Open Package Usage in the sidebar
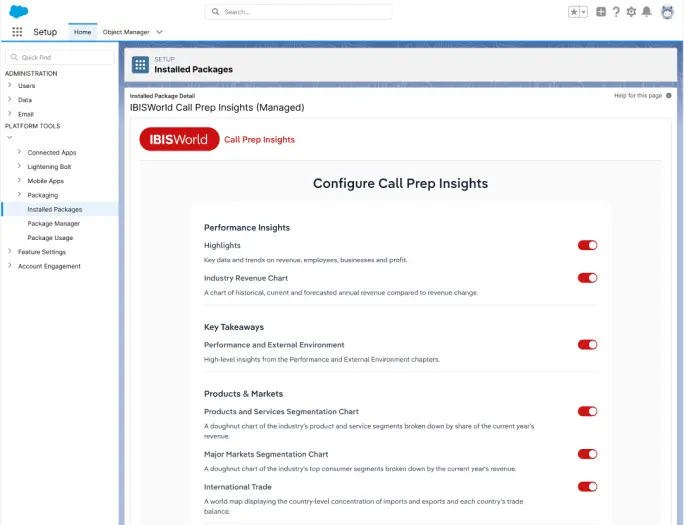Viewport: 684px width, 525px height. [x=50, y=238]
